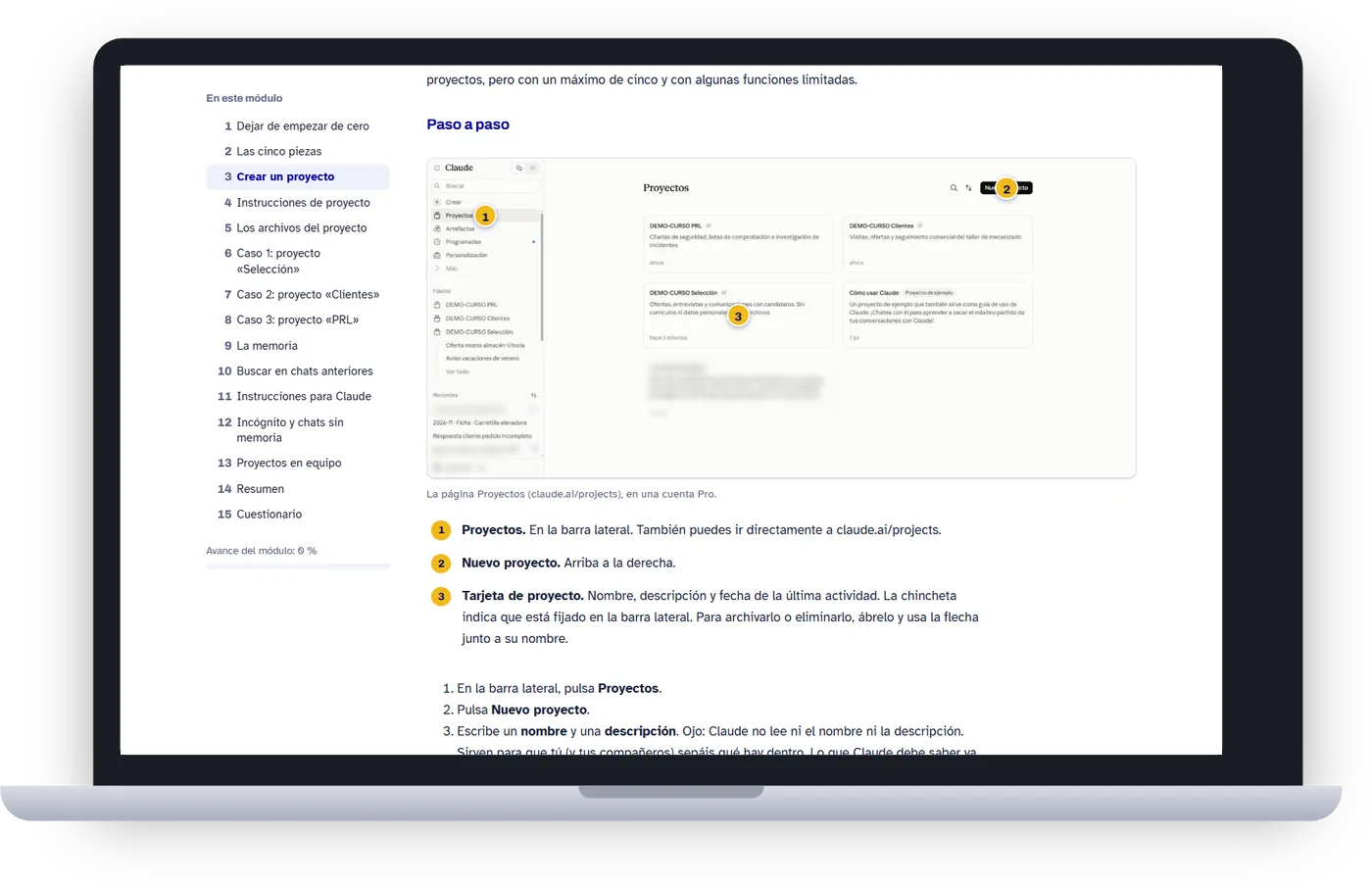Open section 14 Resumen
This screenshot has width=1372, height=886.
[x=297, y=489]
